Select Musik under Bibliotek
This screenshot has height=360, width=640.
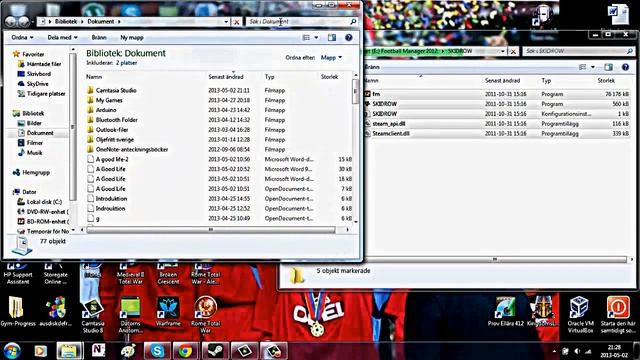pyautogui.click(x=34, y=153)
